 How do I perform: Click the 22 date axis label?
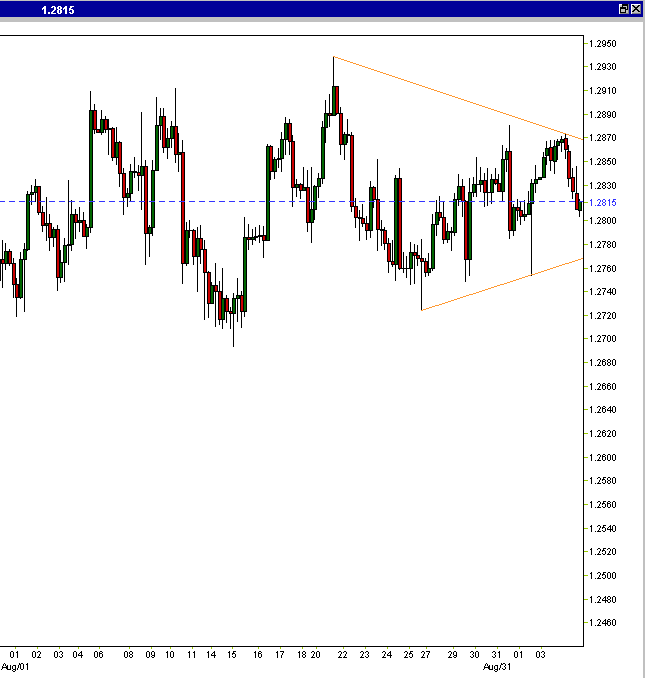(342, 655)
